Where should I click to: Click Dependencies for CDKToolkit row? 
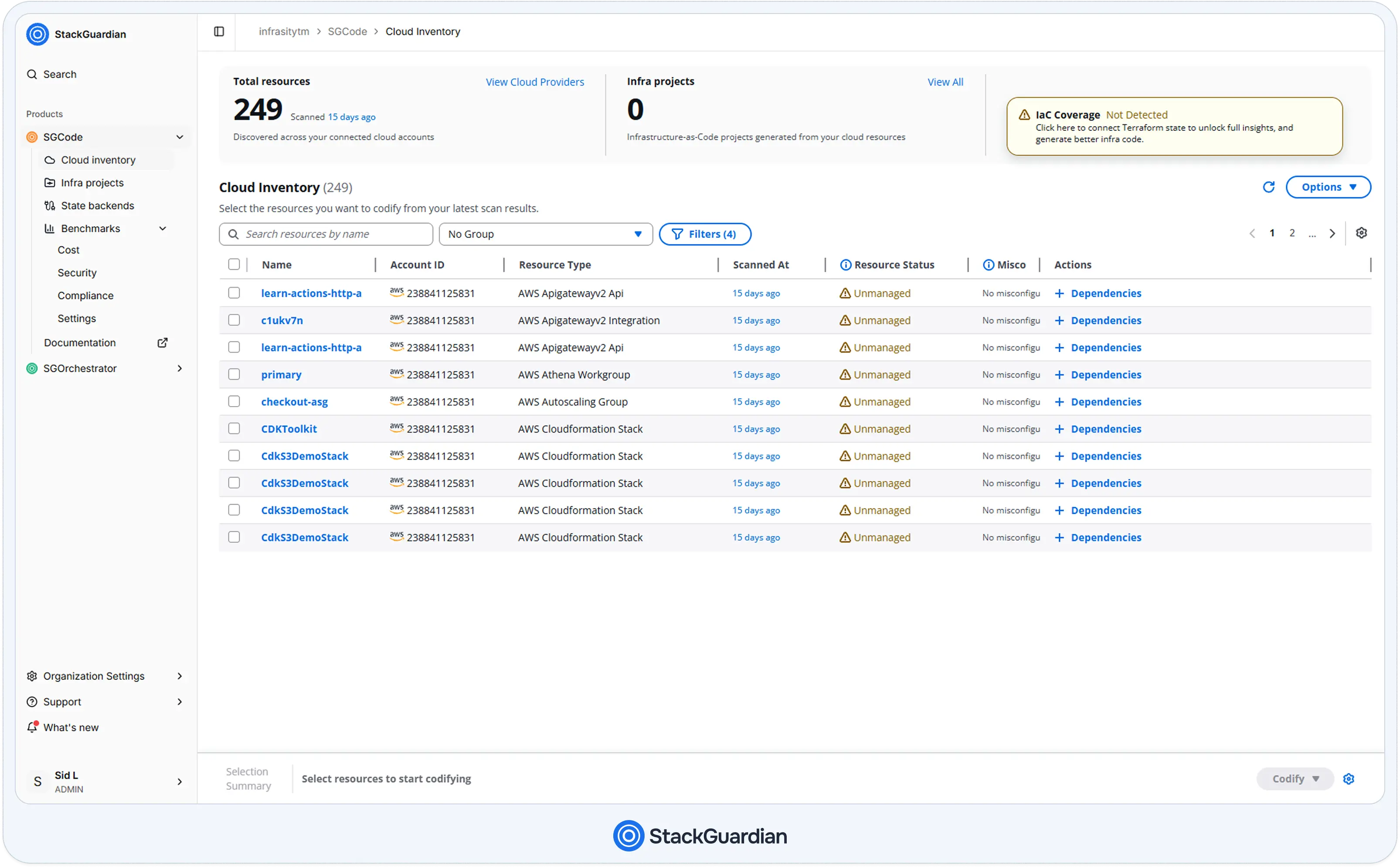pos(1105,429)
